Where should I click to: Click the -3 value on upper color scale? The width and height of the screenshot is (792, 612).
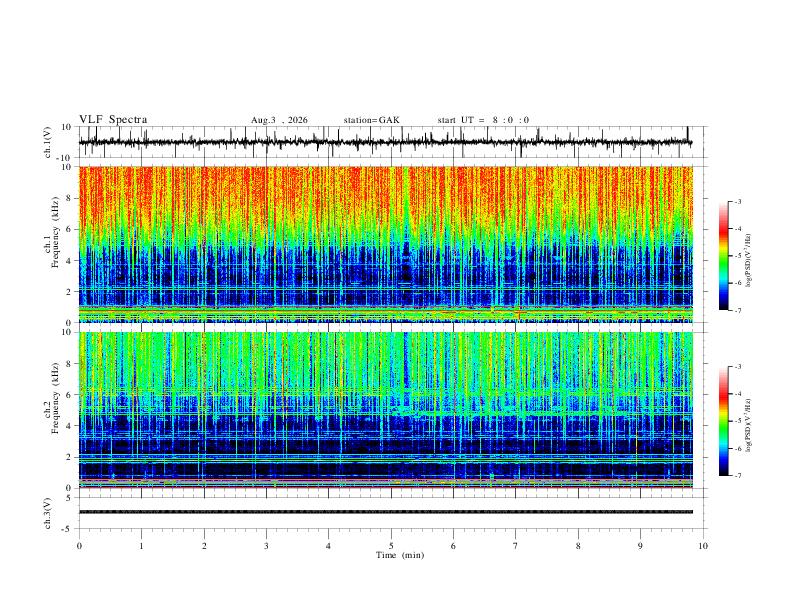point(738,201)
